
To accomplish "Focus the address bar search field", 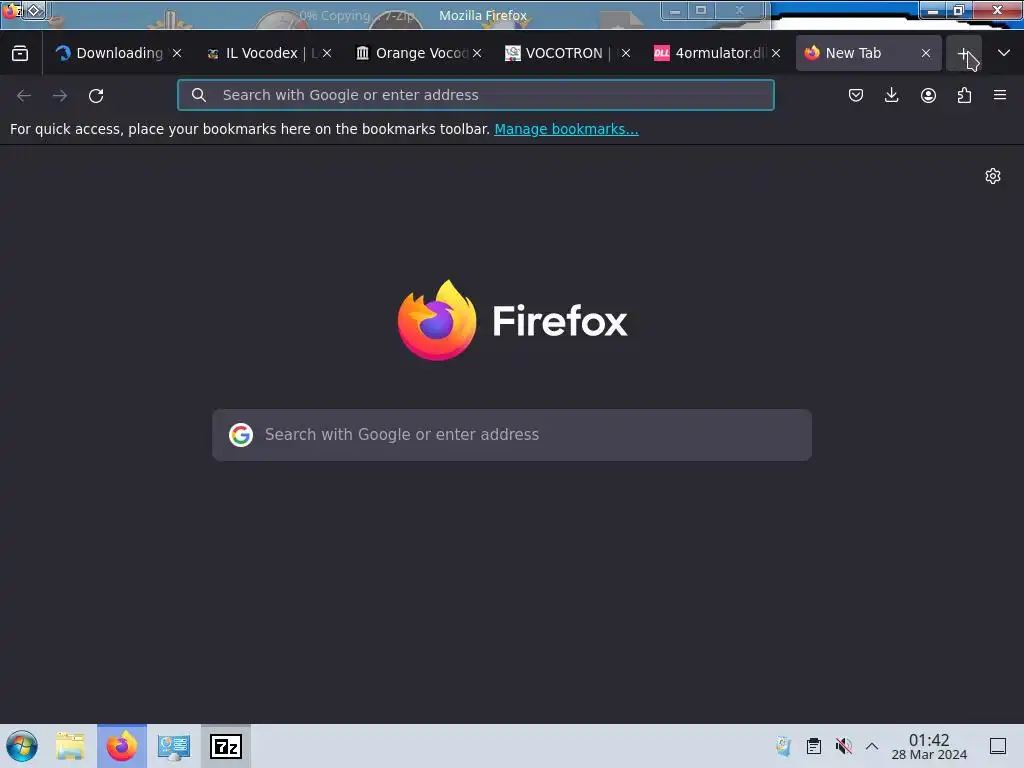I will pos(475,95).
